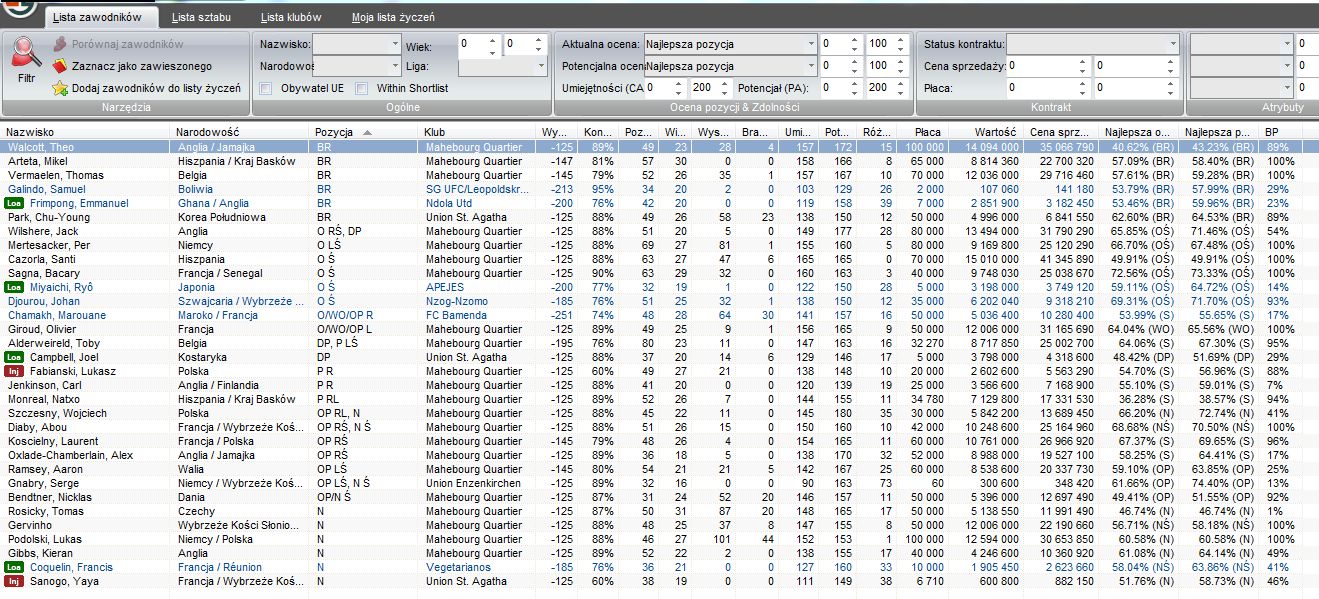The width and height of the screenshot is (1319, 599).
Task: Open the Moja lista życzeń tab
Action: (393, 17)
